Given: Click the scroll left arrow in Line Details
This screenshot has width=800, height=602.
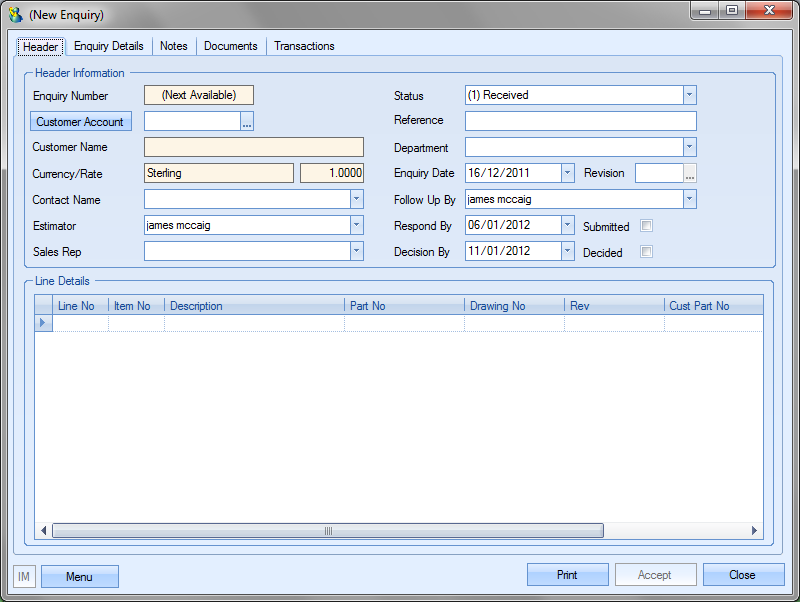Looking at the screenshot, I should click(x=44, y=531).
